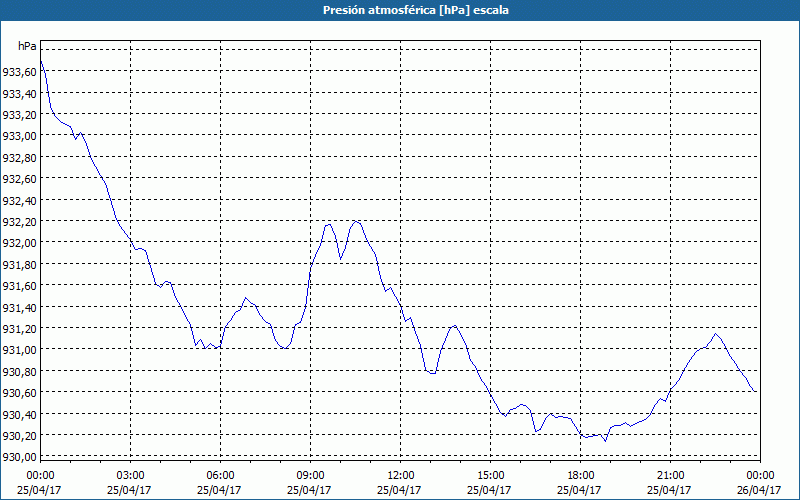Select the 933,60 axis value

(19, 72)
